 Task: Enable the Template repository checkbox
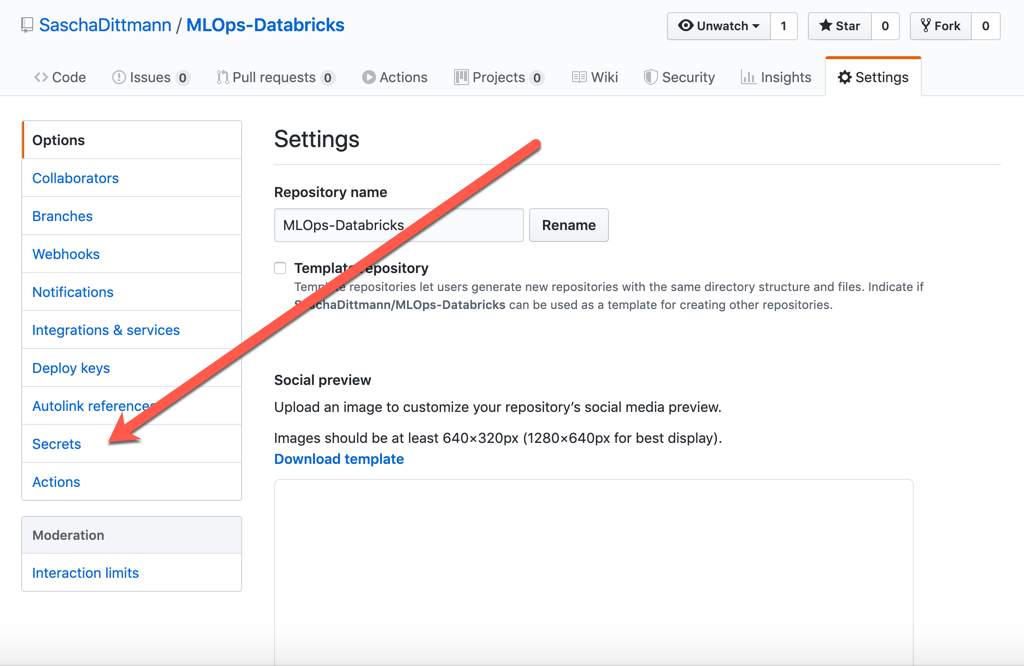(280, 268)
